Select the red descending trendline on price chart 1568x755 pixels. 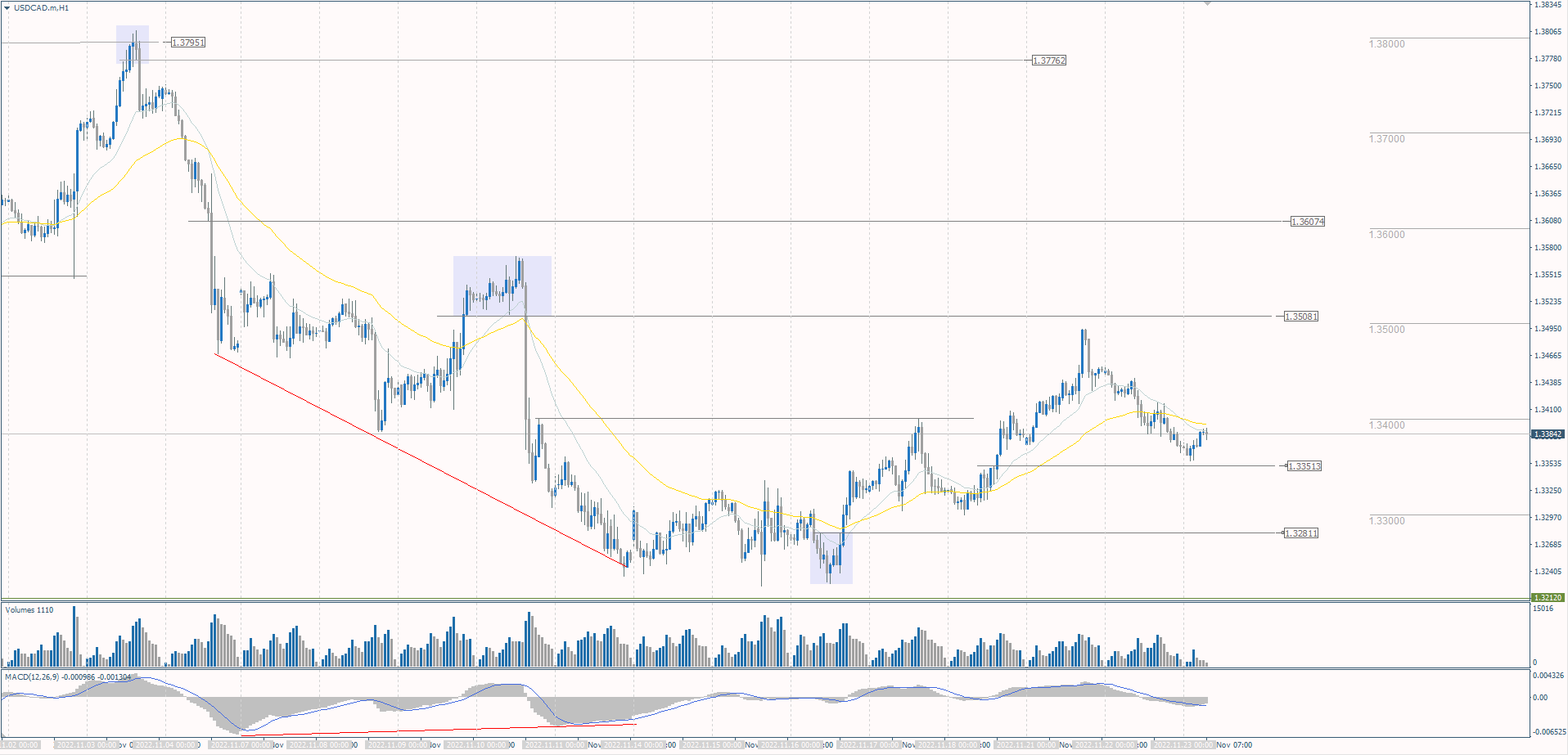tap(421, 460)
